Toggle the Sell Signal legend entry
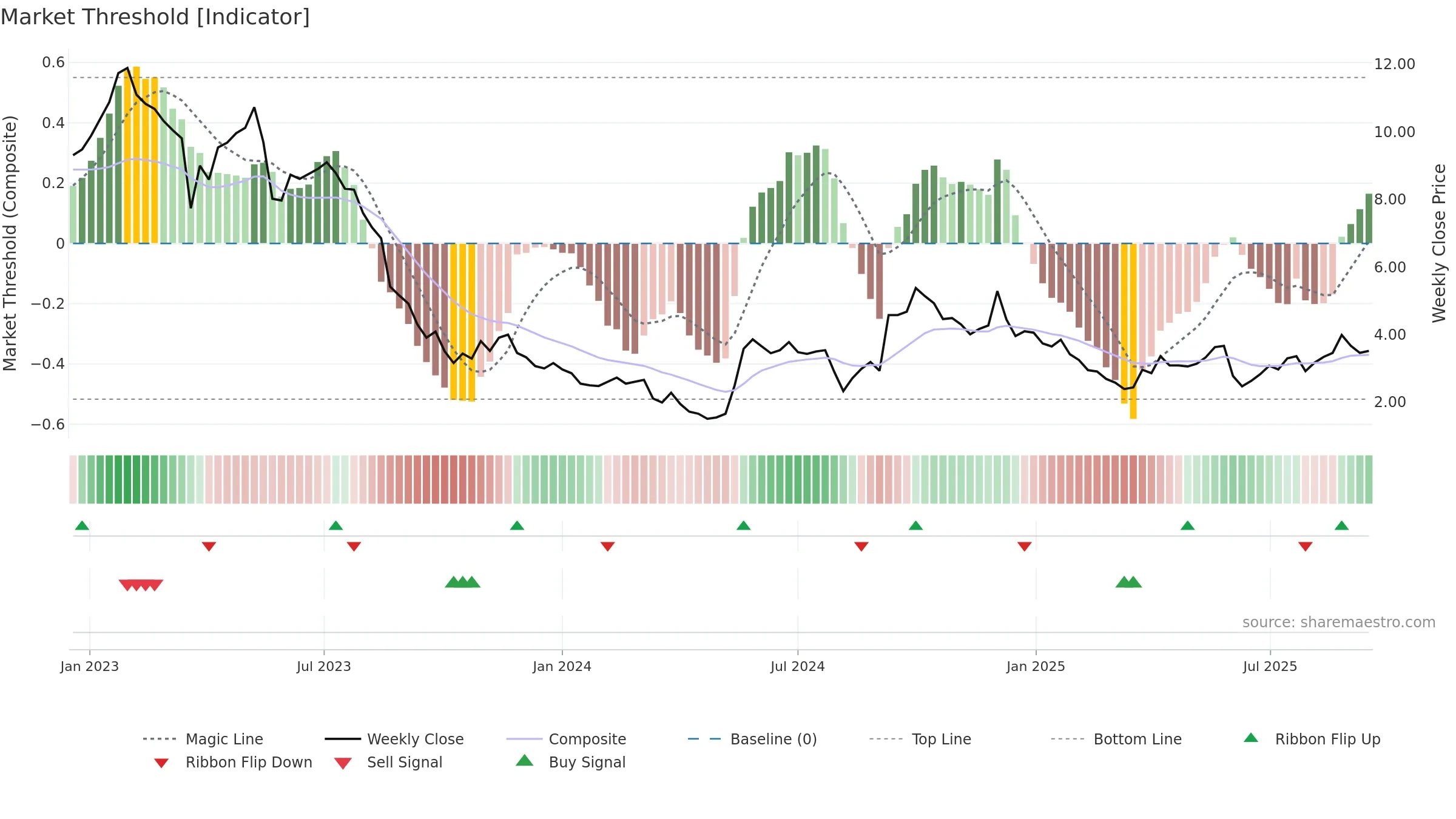This screenshot has width=1456, height=819. (388, 762)
